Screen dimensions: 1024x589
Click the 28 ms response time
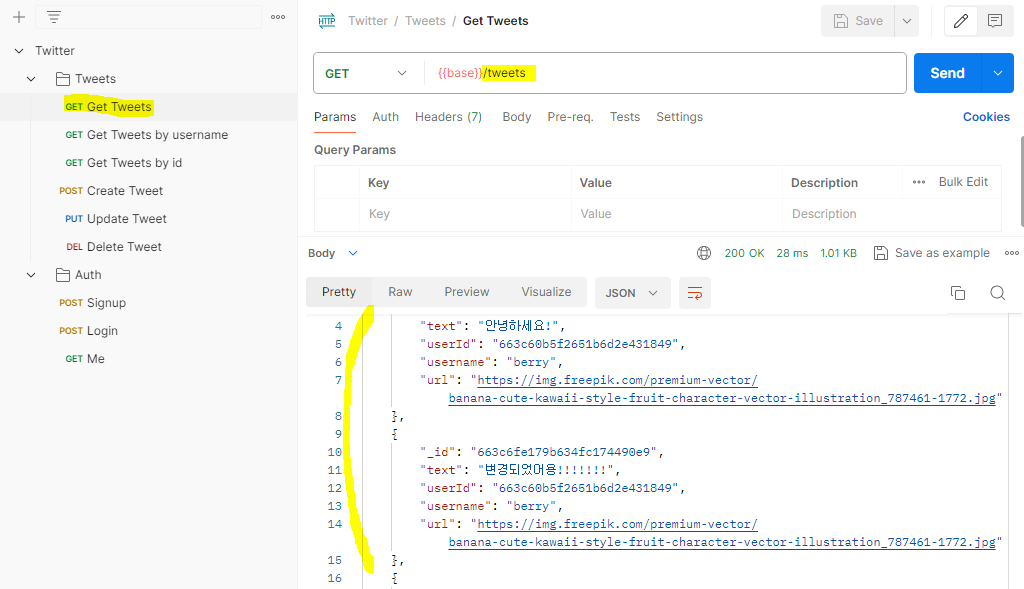[792, 253]
